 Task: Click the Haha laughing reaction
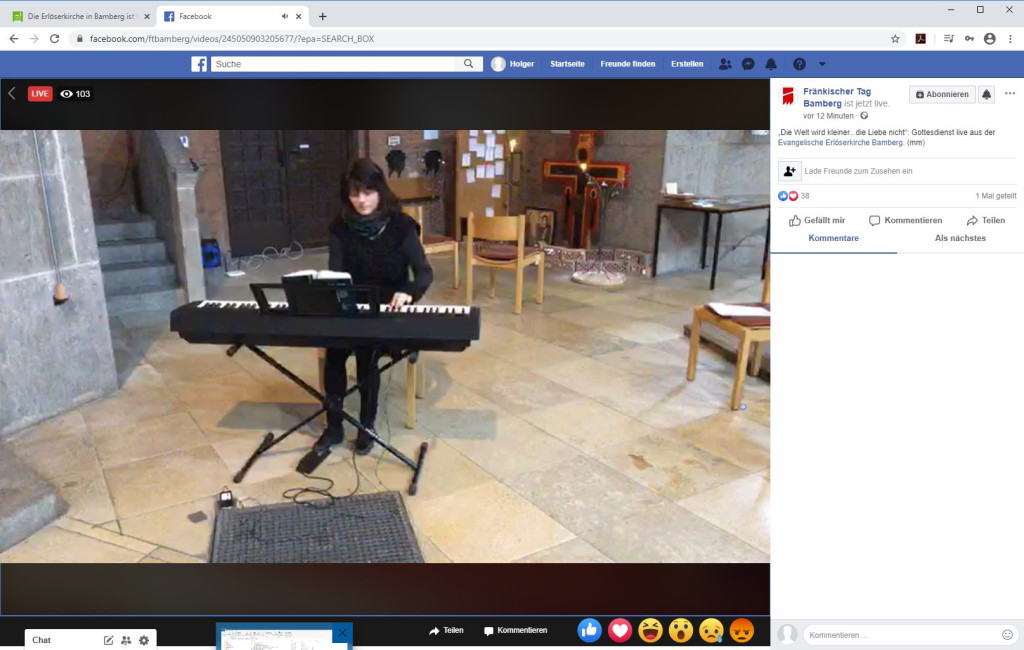click(650, 630)
